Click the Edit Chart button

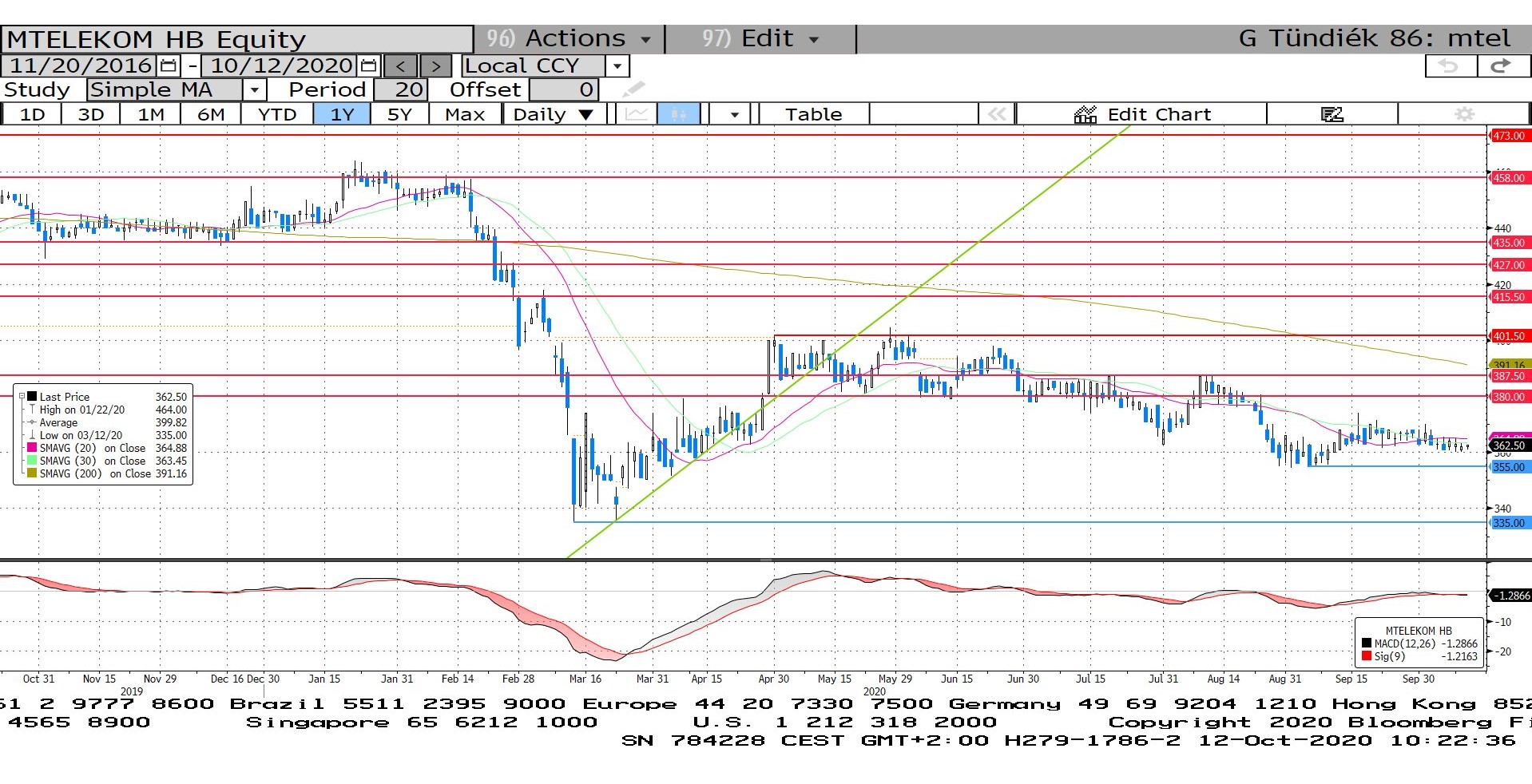tap(1142, 114)
